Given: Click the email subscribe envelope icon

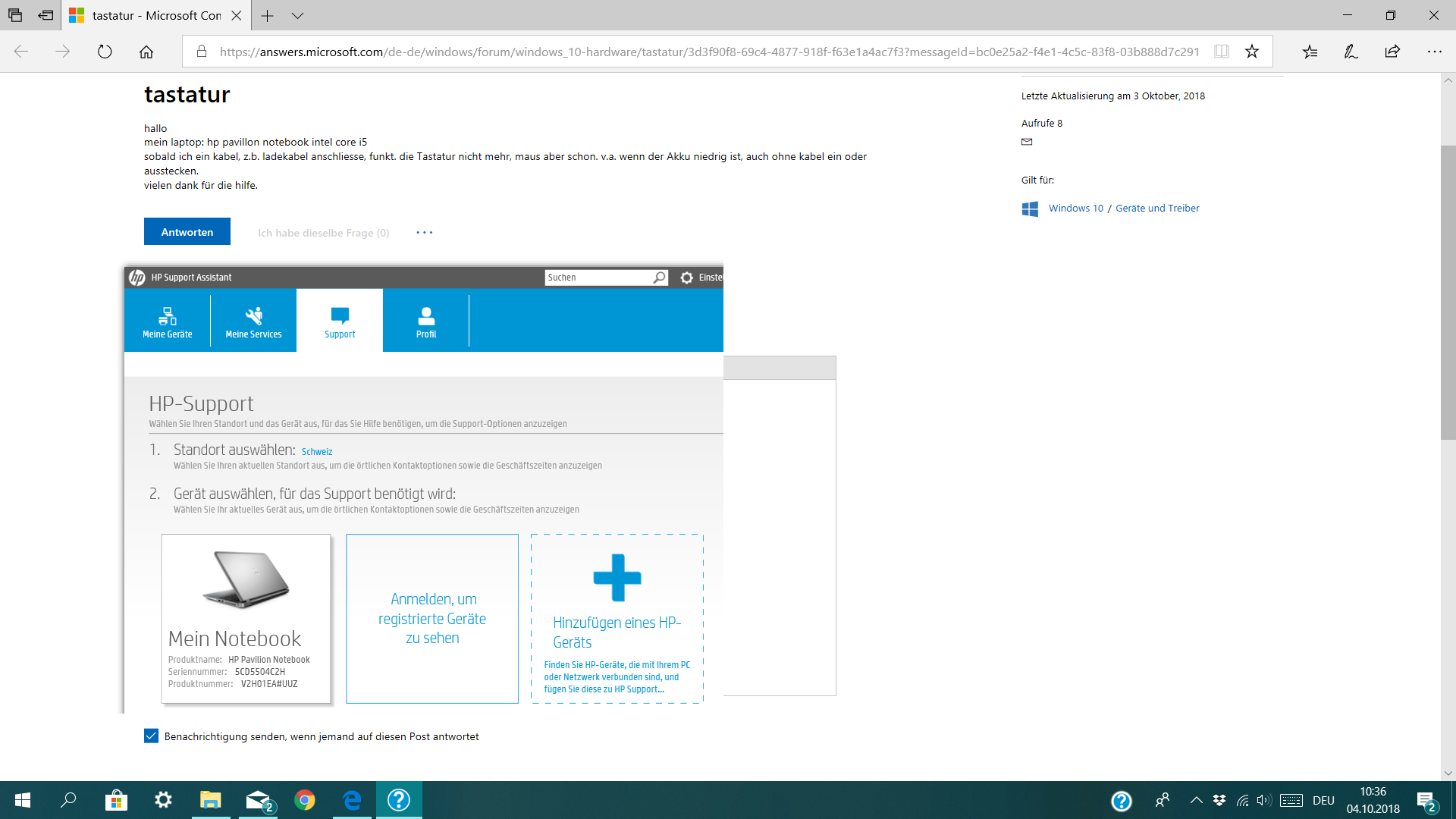Looking at the screenshot, I should (1027, 142).
